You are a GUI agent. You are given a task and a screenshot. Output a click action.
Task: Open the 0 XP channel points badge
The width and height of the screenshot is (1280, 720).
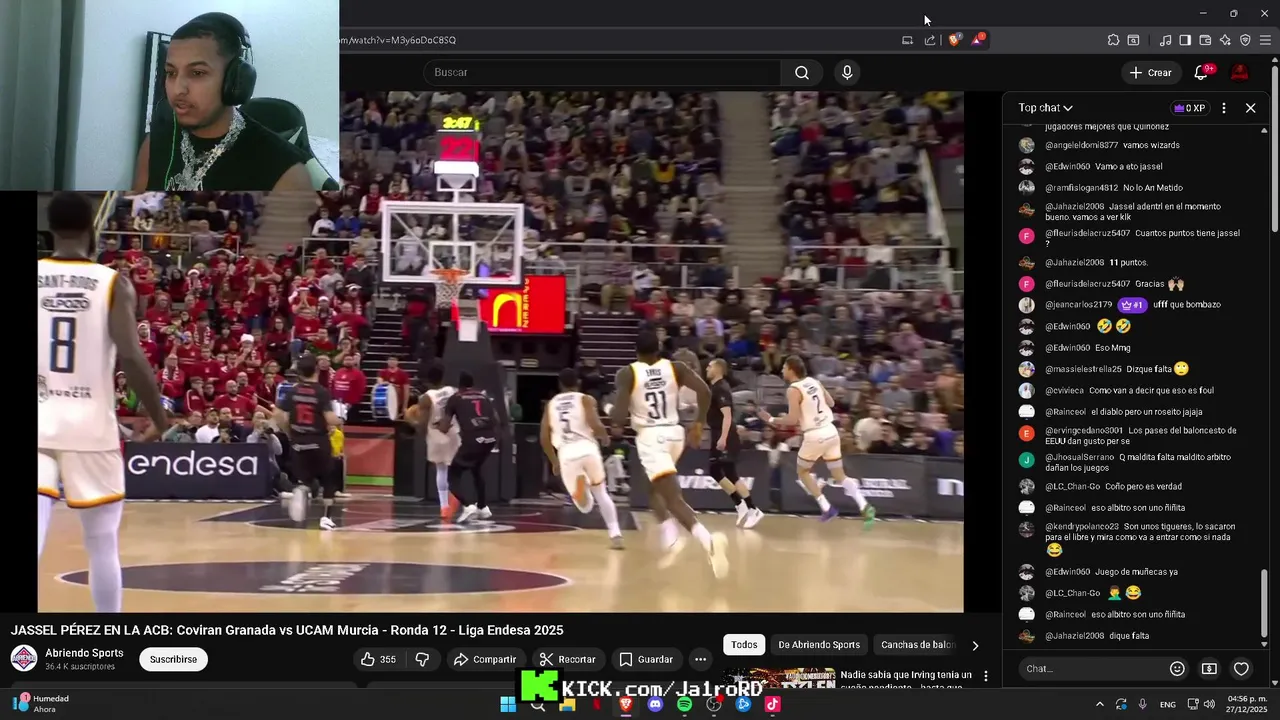pos(1189,108)
